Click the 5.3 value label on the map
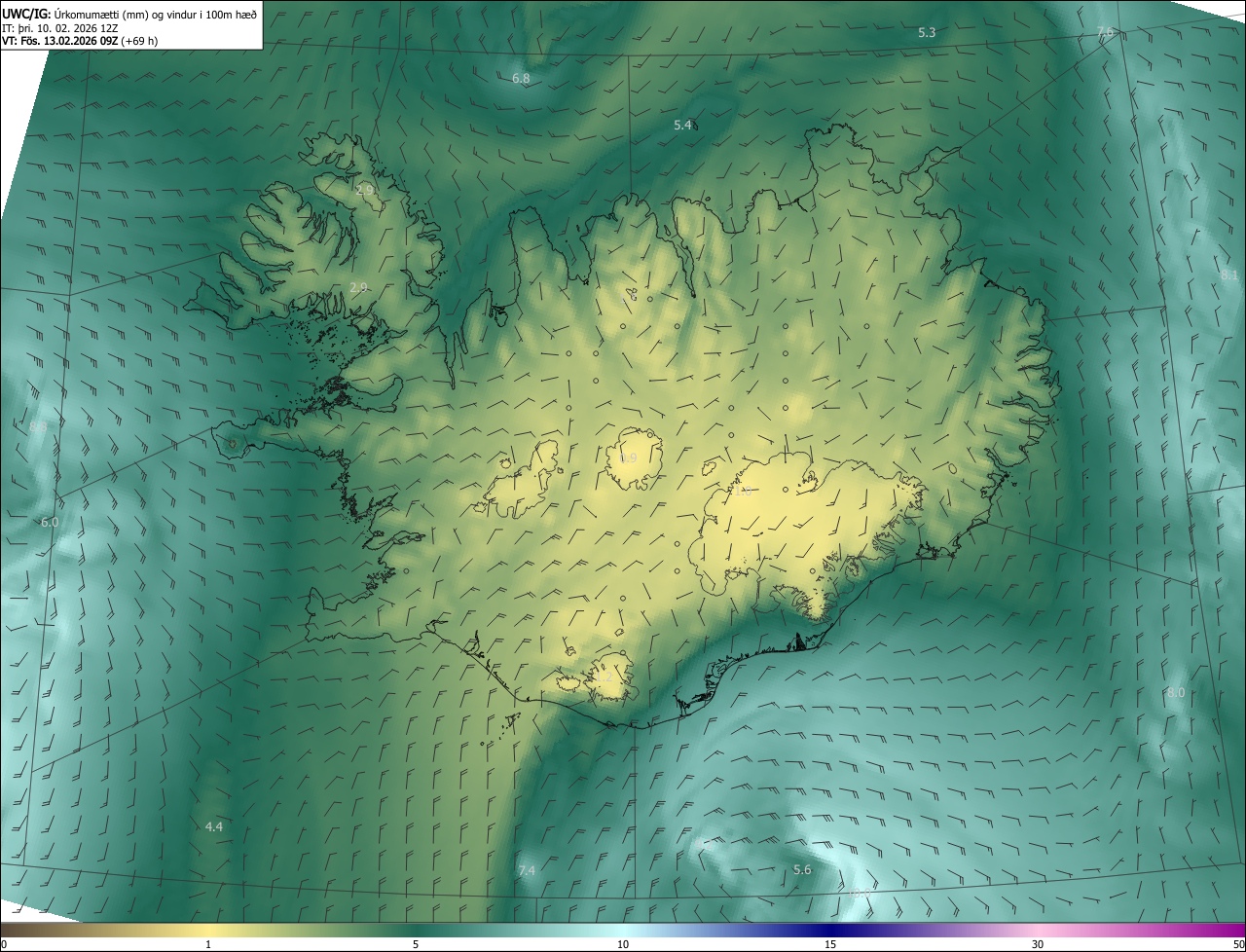1246x952 pixels. (x=927, y=33)
